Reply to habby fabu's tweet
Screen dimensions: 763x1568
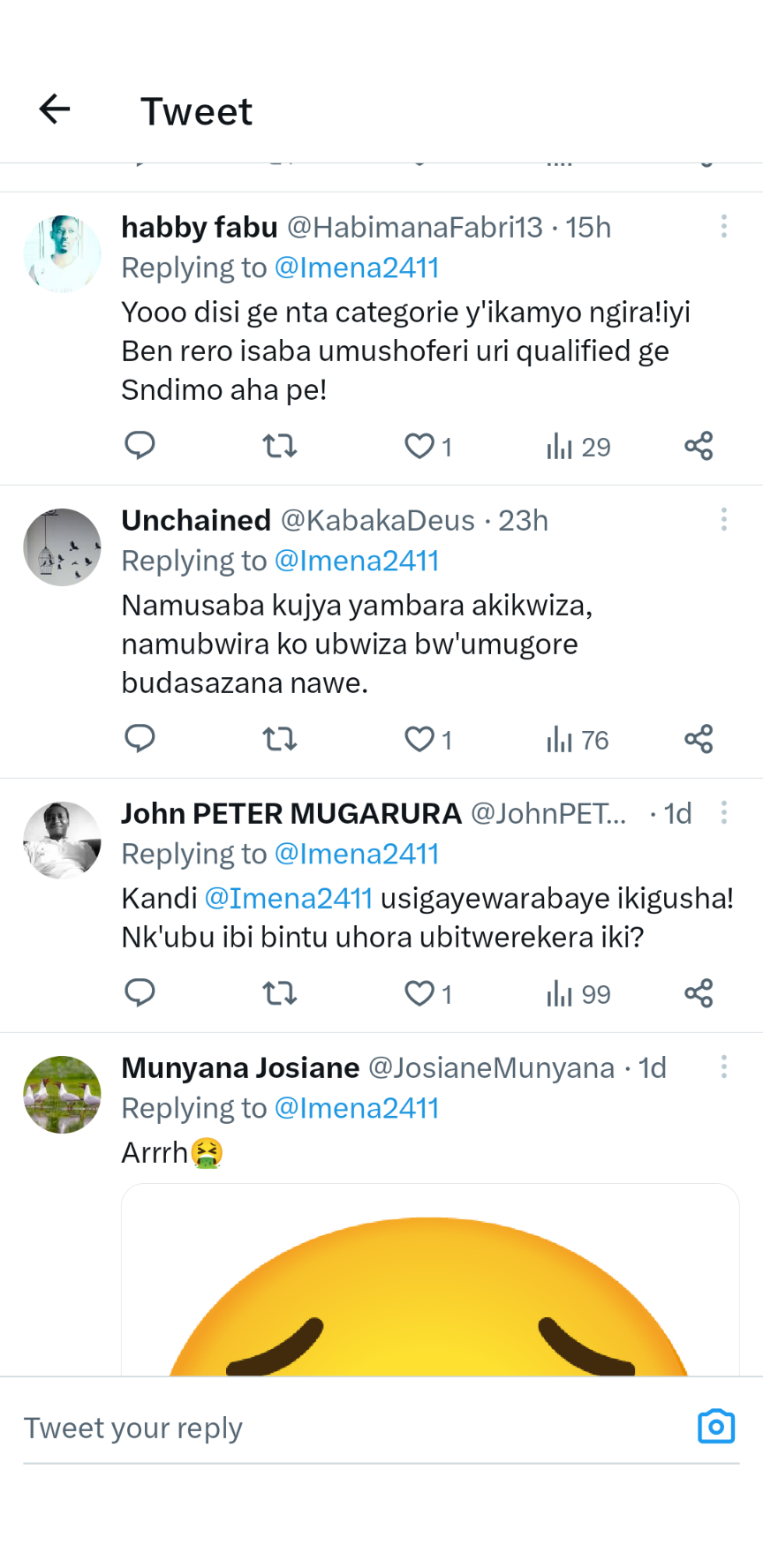pyautogui.click(x=140, y=446)
